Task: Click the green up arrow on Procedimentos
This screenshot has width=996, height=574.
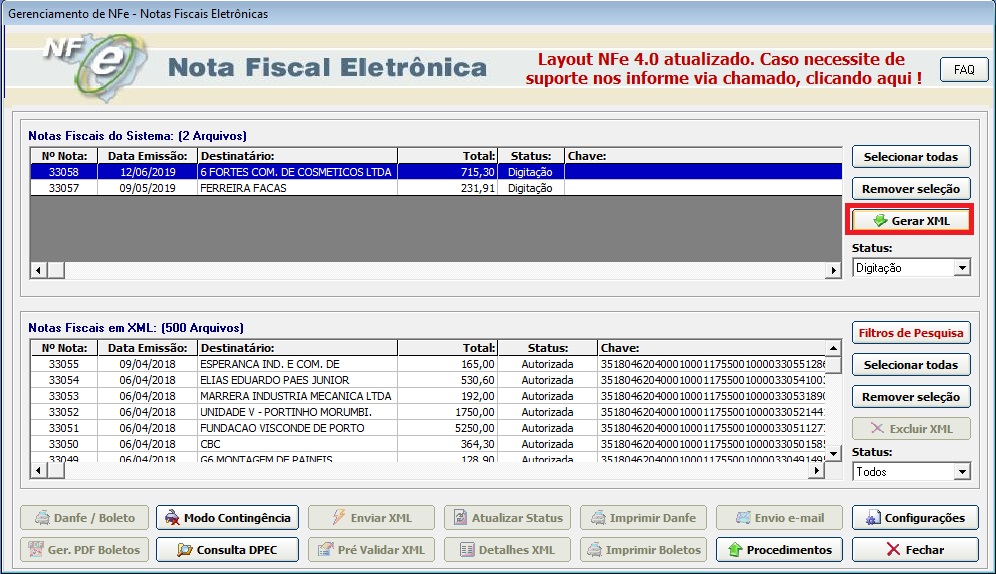Action: pos(735,549)
